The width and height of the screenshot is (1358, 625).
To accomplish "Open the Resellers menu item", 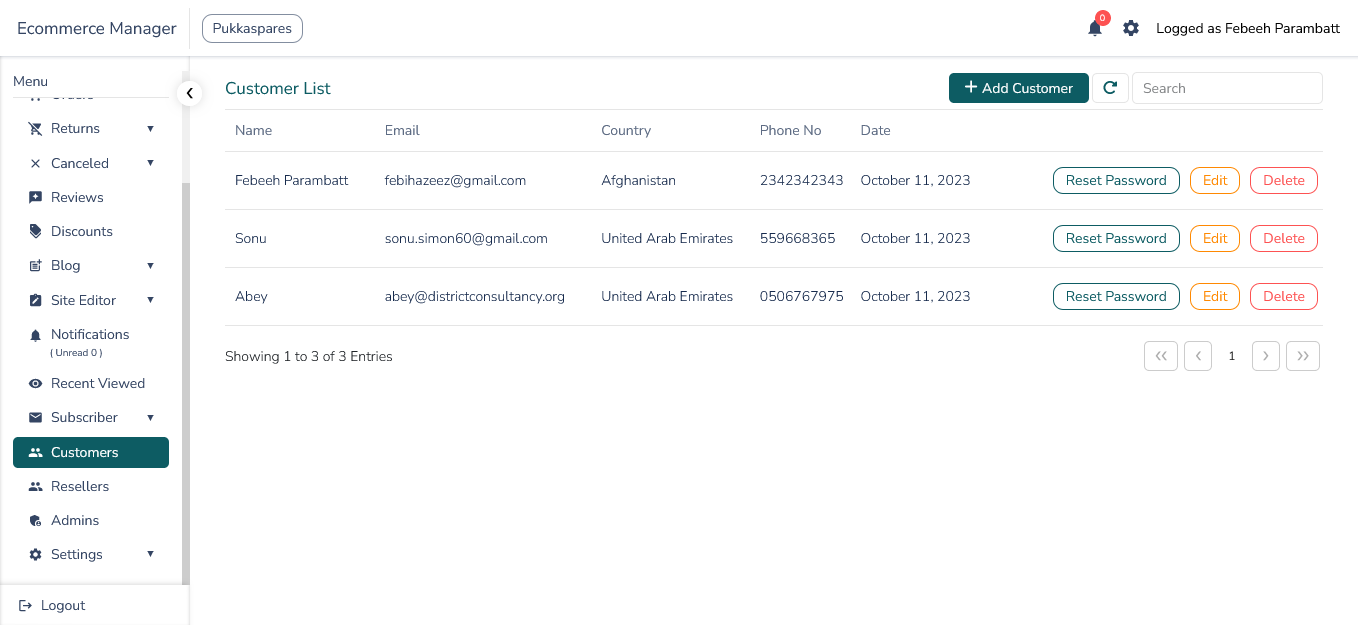I will point(80,486).
